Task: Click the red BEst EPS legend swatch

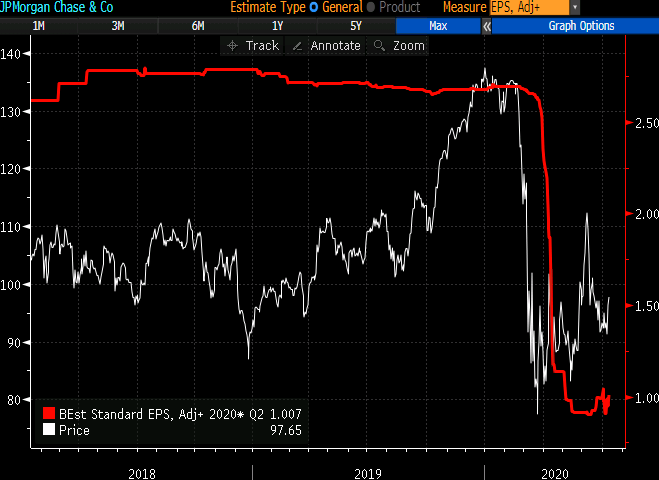Action: pyautogui.click(x=49, y=413)
